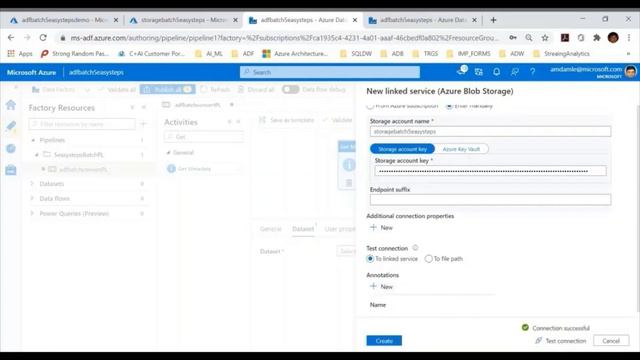Select To linked service radio button

coord(370,258)
